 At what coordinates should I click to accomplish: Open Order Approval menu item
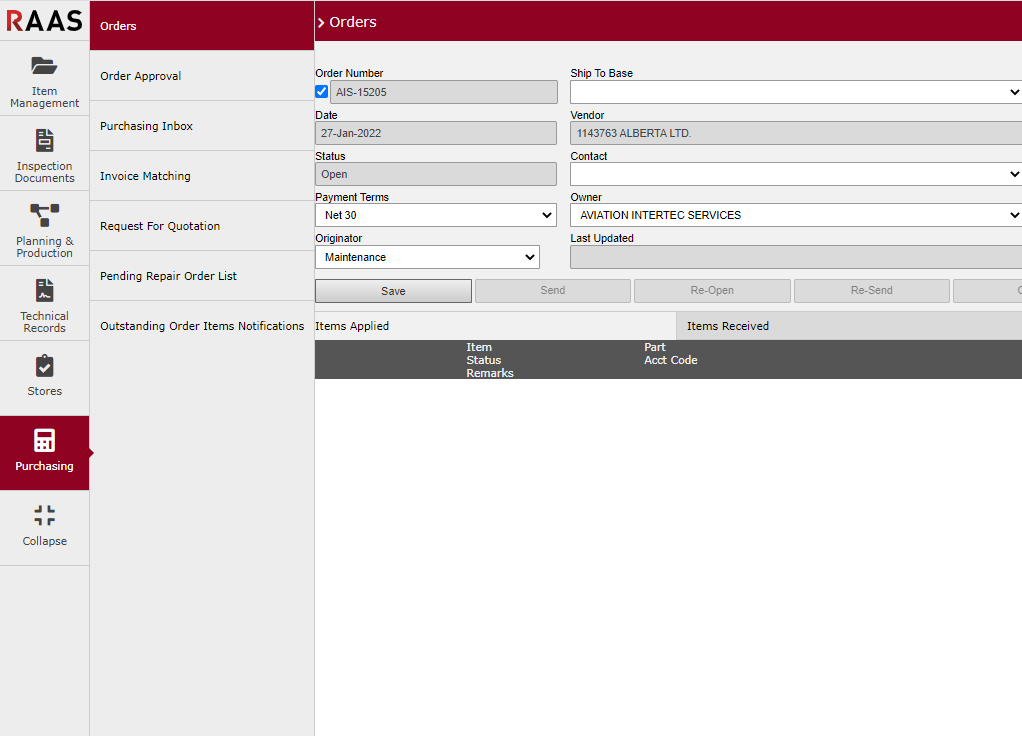click(x=141, y=76)
